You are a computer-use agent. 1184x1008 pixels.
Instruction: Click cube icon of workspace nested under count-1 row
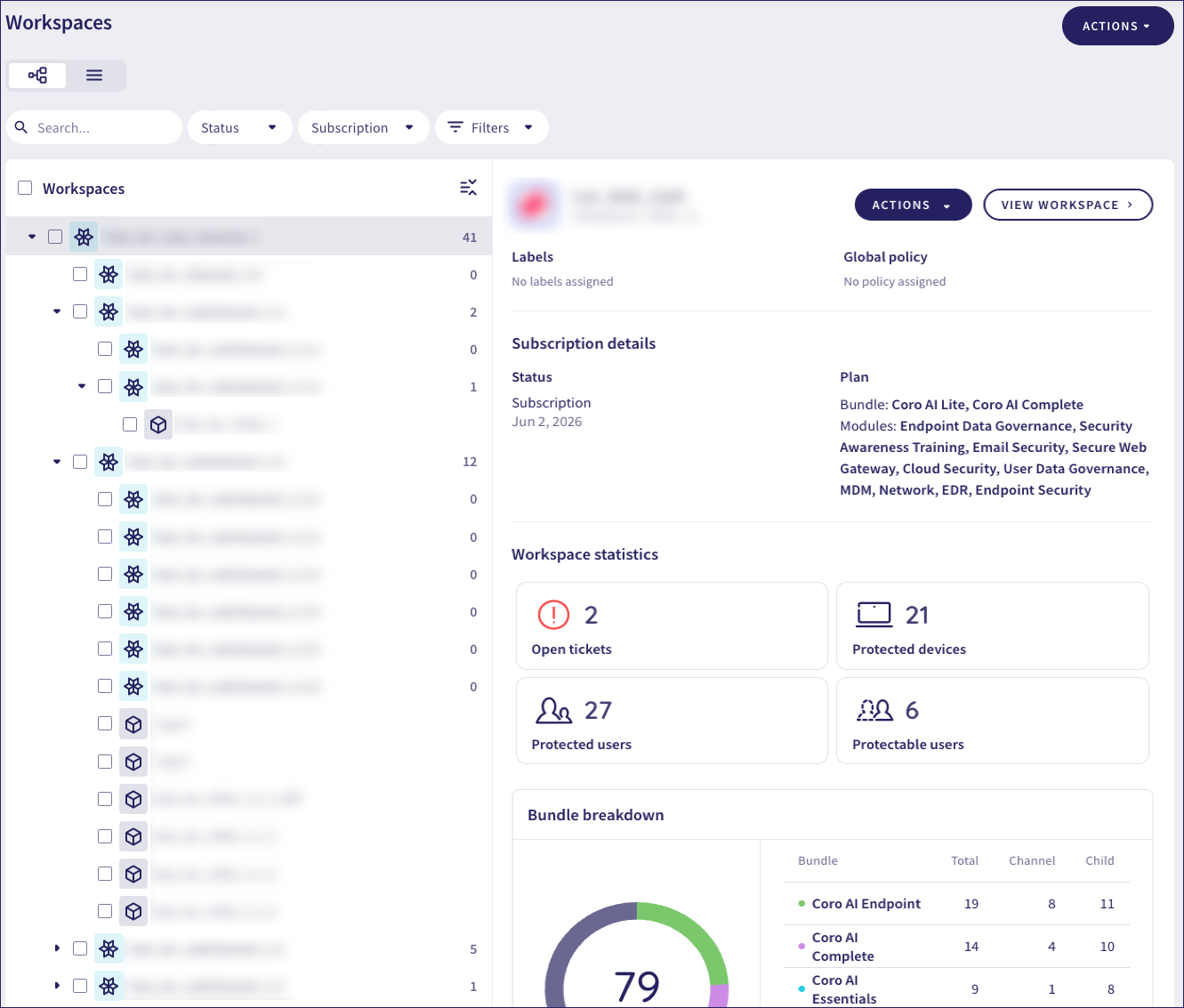click(x=158, y=424)
